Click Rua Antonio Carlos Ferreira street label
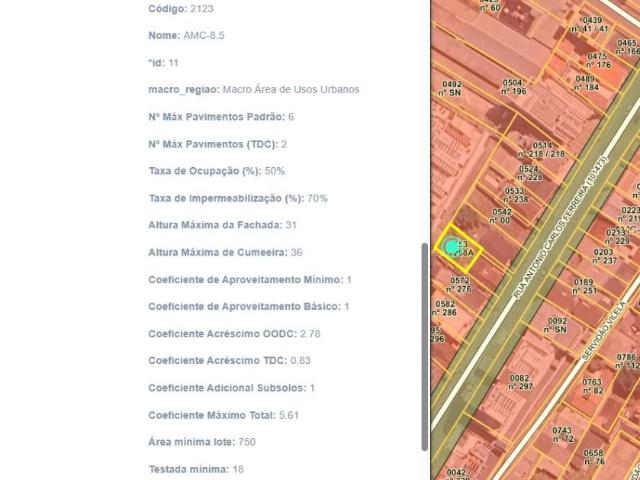Viewport: 640px width, 480px height. [x=560, y=228]
